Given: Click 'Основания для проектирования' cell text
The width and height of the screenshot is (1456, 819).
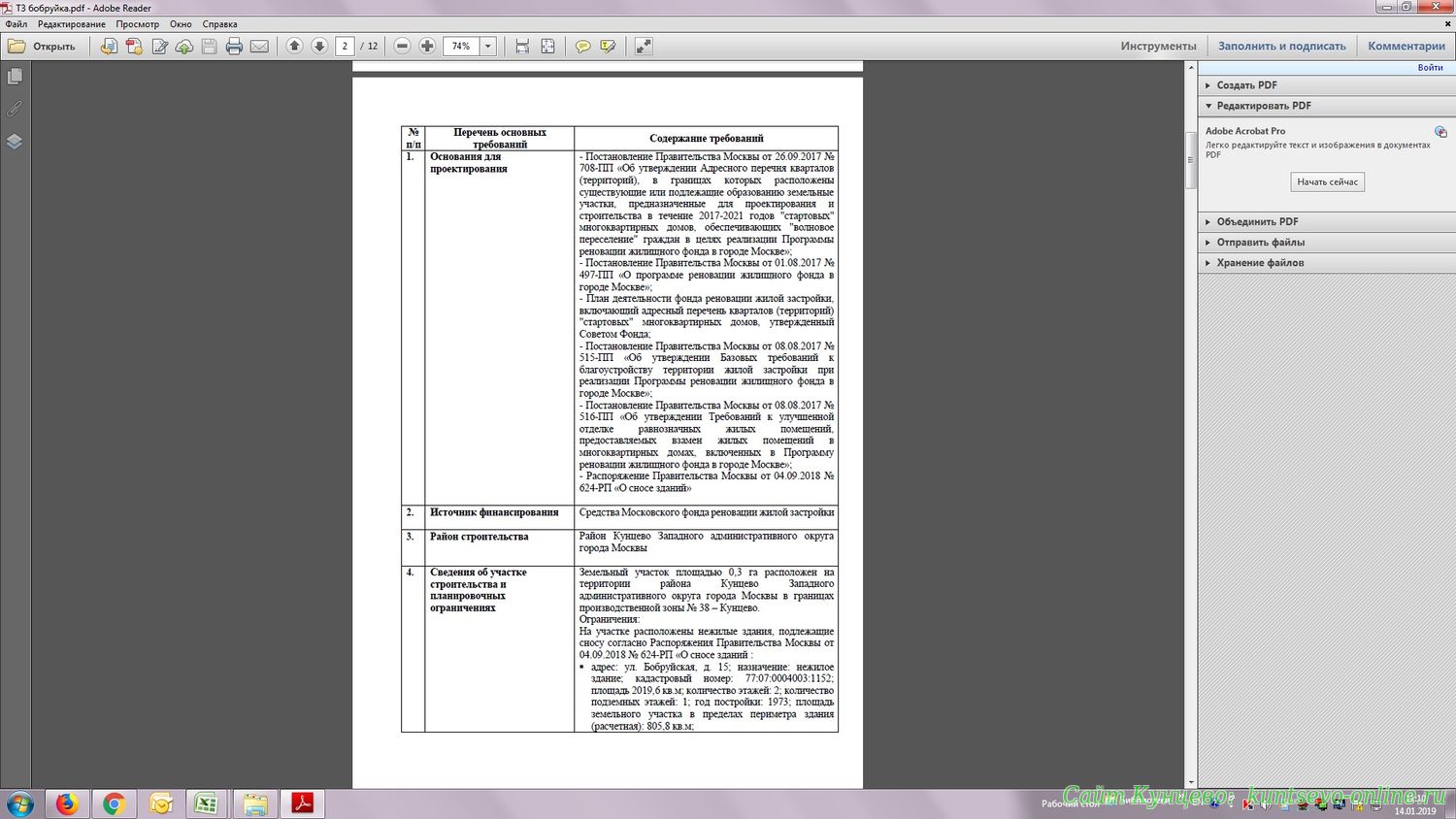Looking at the screenshot, I should pos(467,162).
